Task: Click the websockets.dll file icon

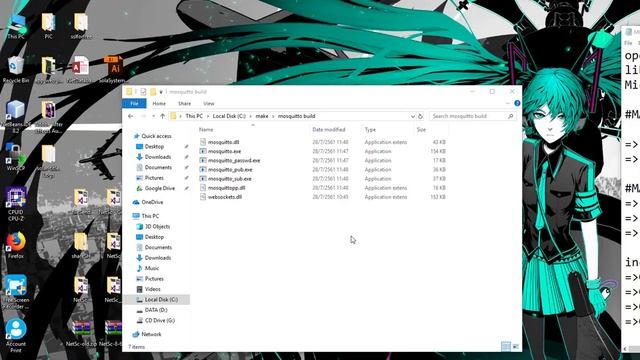Action: [x=203, y=197]
